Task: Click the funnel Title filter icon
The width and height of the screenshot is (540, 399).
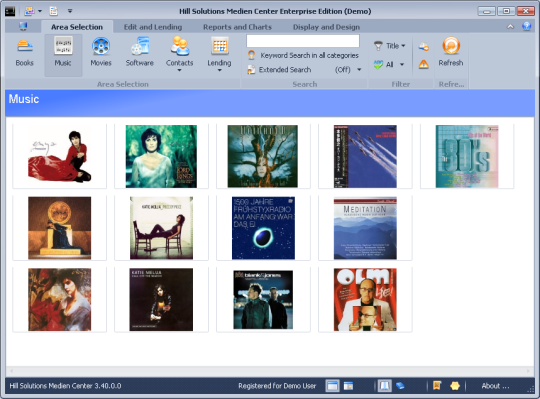Action: (x=378, y=46)
